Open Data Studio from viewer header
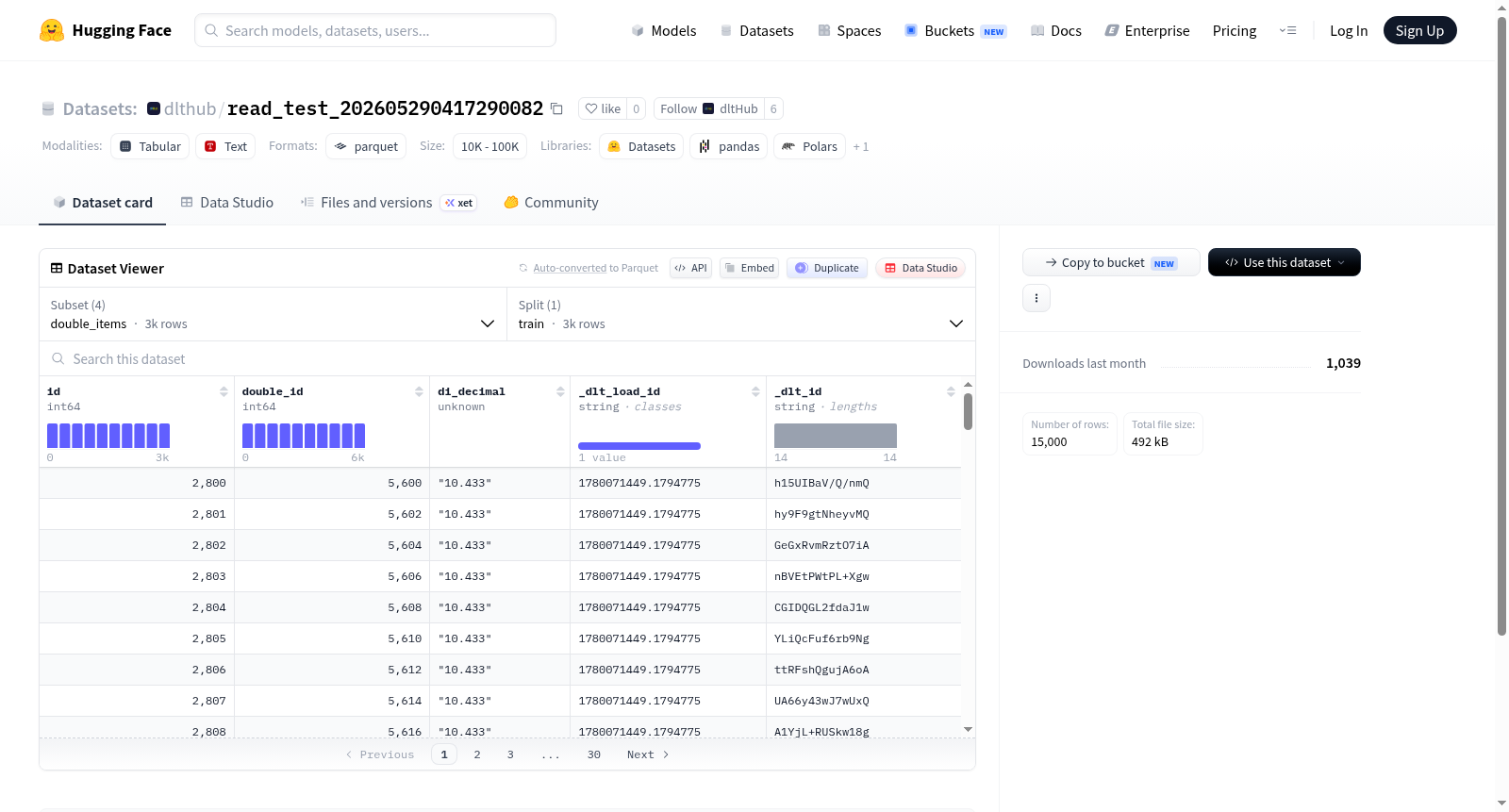 coord(920,268)
